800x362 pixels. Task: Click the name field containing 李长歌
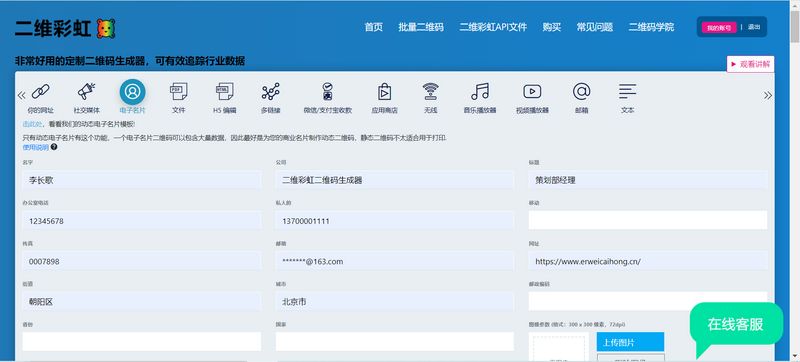(x=141, y=180)
